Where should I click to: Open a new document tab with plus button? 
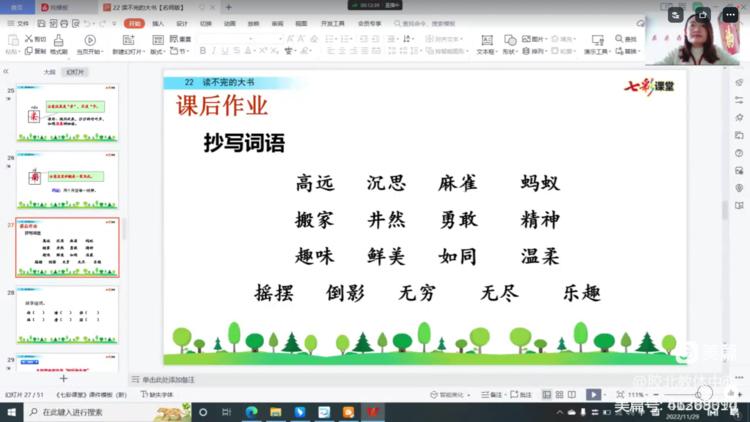[x=229, y=7]
